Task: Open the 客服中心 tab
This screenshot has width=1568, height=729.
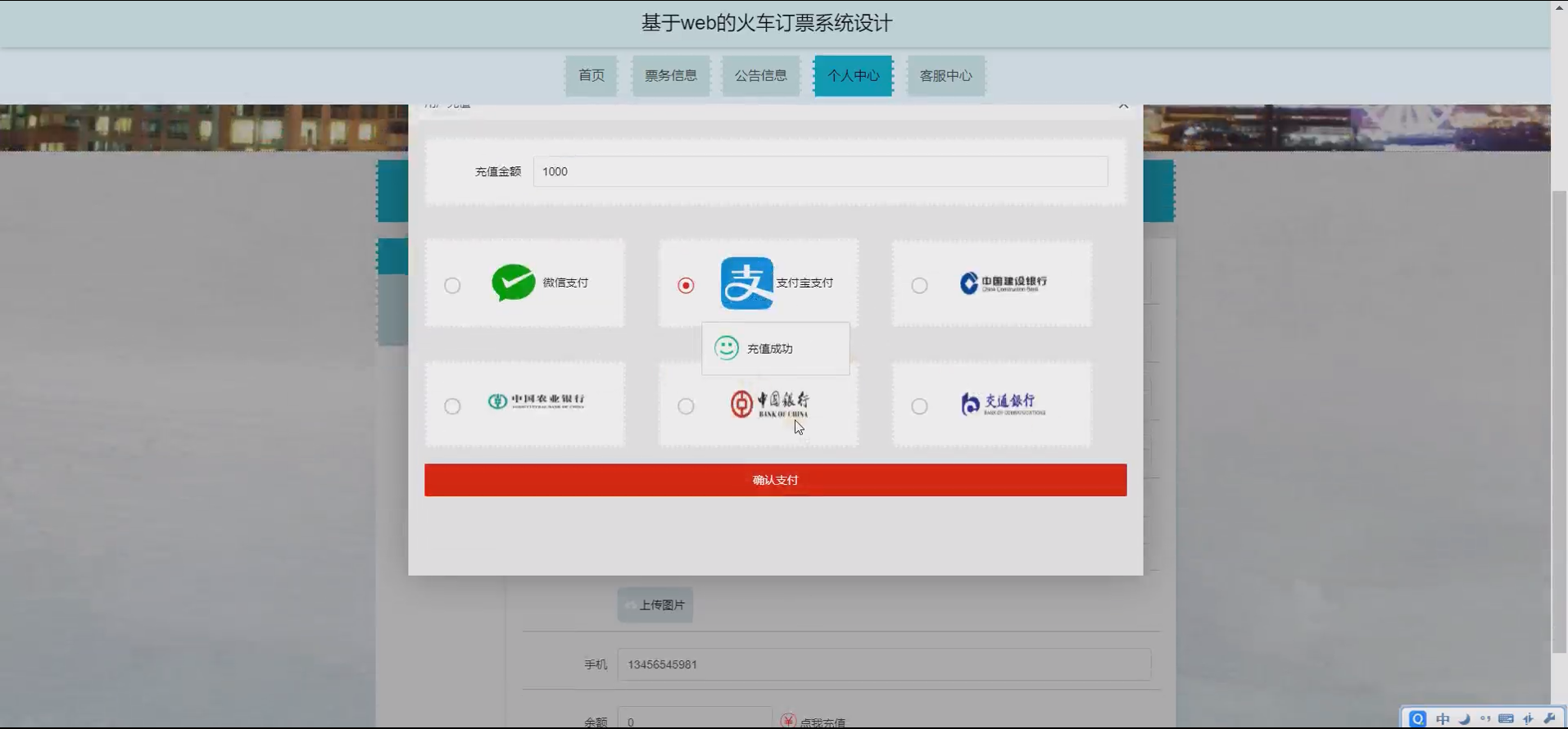Action: (x=945, y=75)
